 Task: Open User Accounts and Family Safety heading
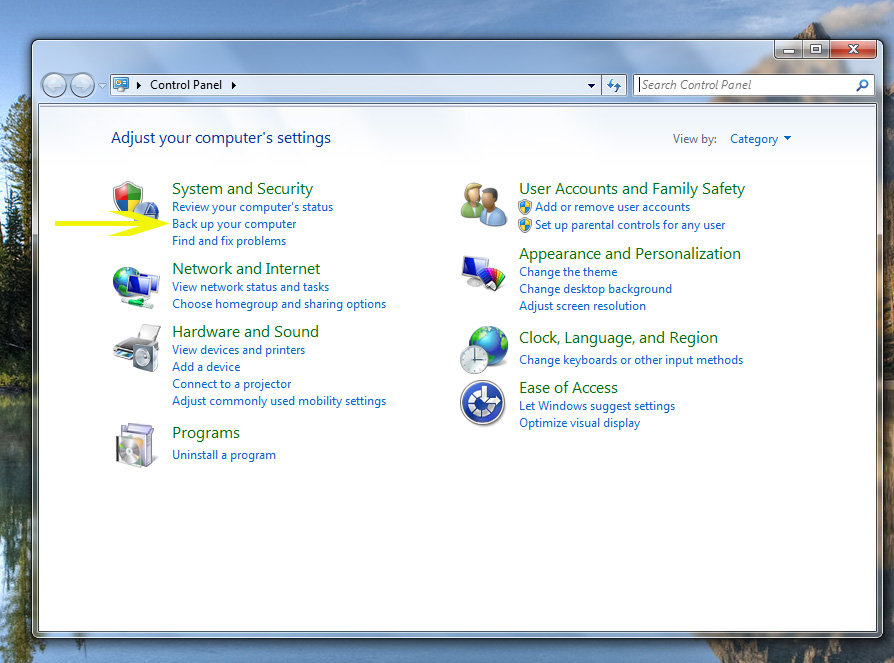(632, 189)
